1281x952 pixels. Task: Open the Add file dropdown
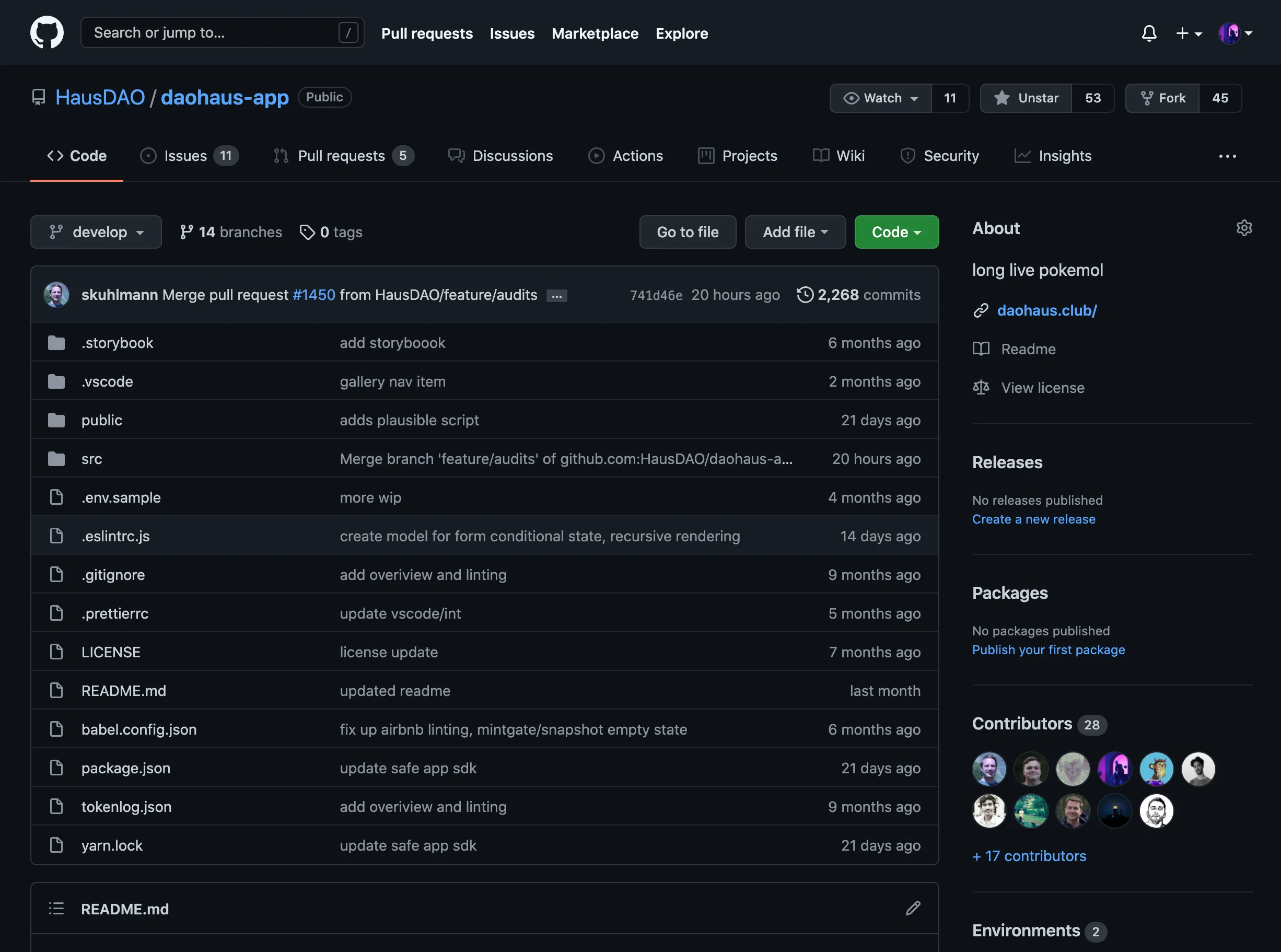tap(795, 231)
